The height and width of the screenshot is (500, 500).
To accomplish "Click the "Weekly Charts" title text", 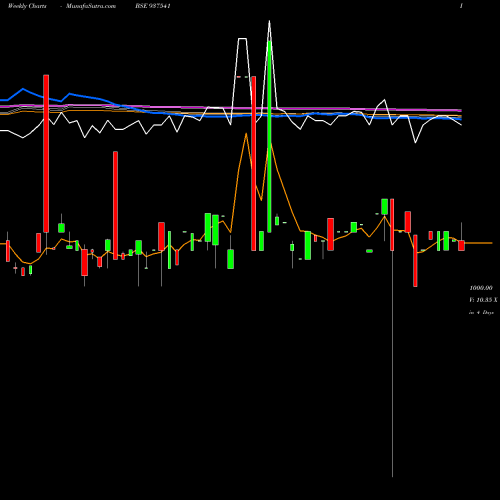I will pyautogui.click(x=27, y=6).
